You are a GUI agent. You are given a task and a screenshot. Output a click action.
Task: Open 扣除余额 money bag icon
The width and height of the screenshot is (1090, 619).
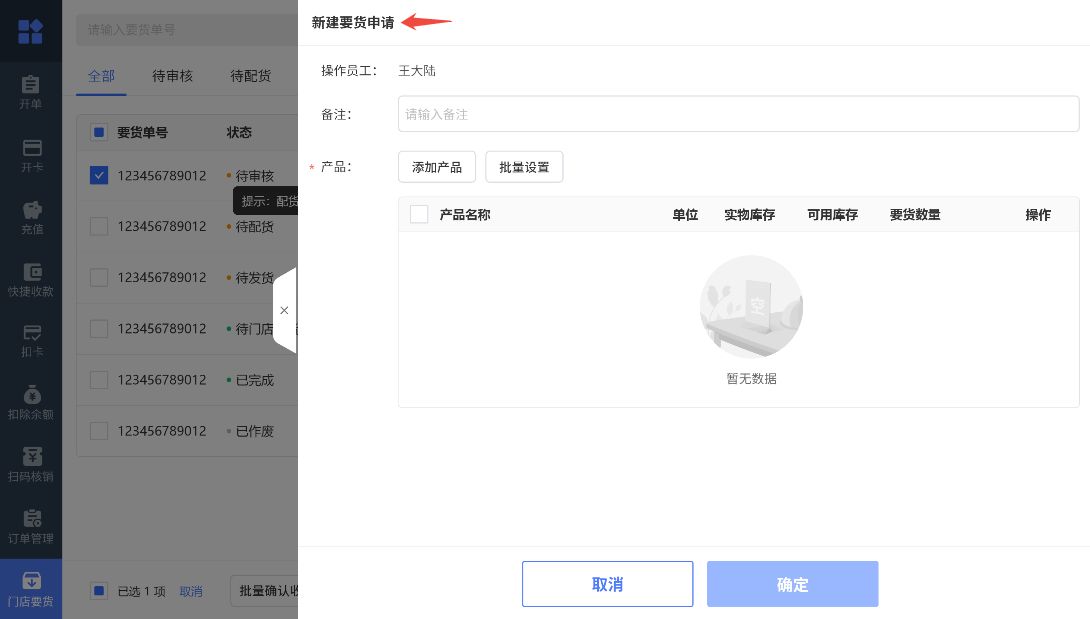[x=30, y=396]
